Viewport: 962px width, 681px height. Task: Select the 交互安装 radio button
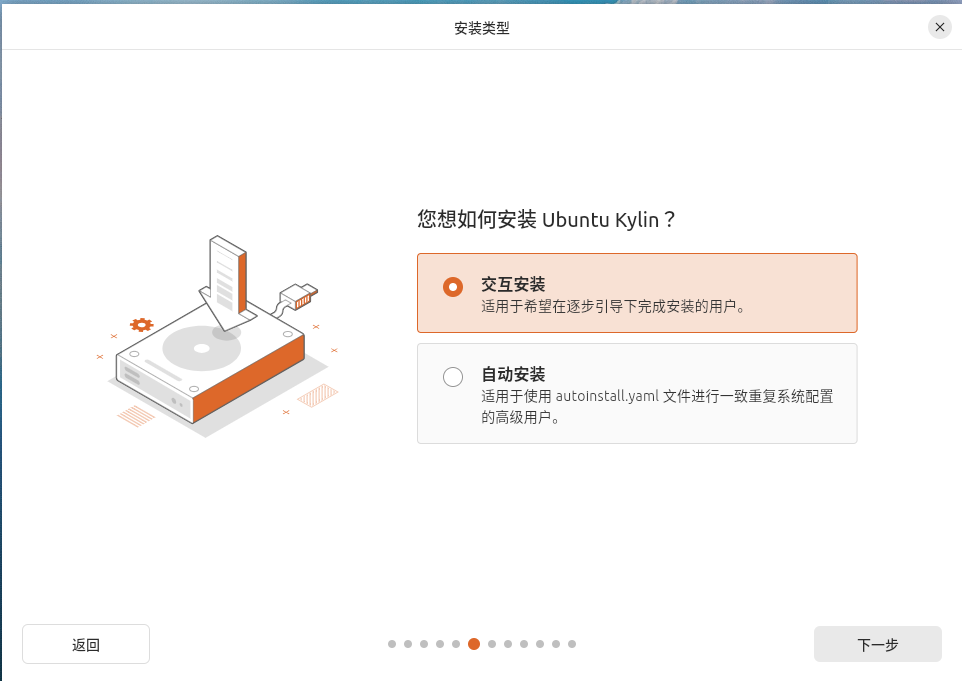pyautogui.click(x=453, y=287)
